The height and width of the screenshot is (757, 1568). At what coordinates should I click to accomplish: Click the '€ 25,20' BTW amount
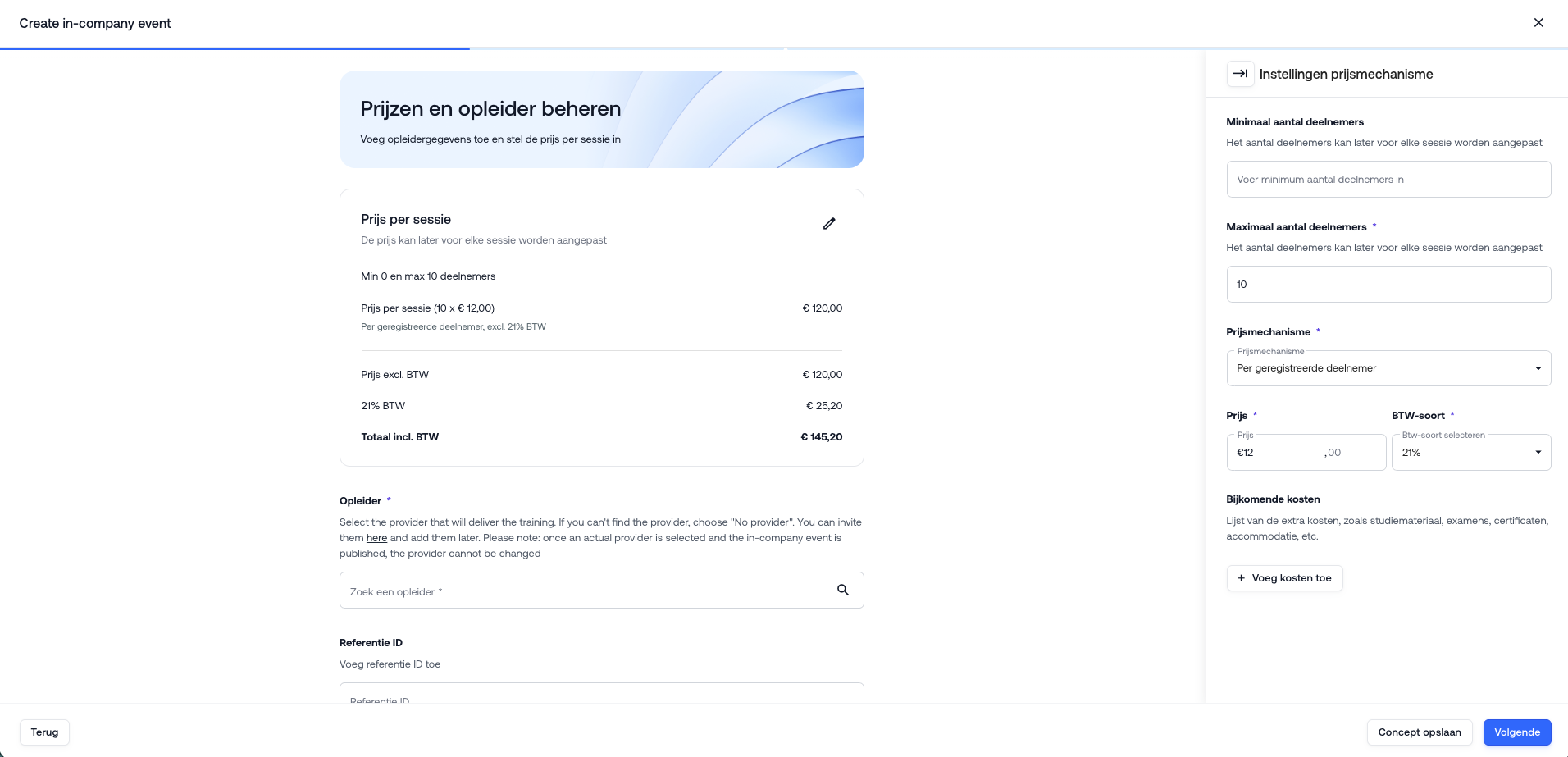tap(824, 406)
